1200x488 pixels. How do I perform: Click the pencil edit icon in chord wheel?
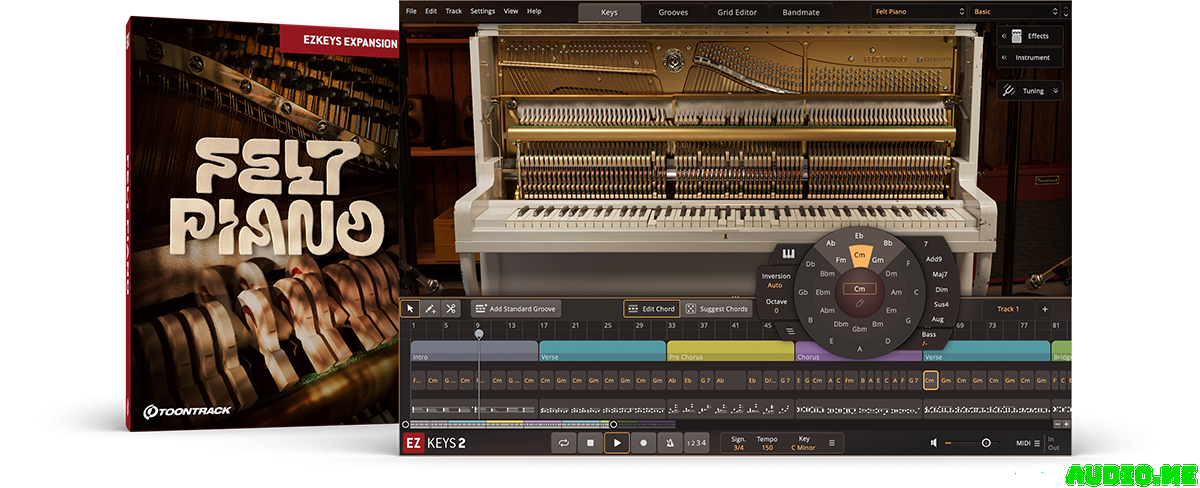(859, 302)
